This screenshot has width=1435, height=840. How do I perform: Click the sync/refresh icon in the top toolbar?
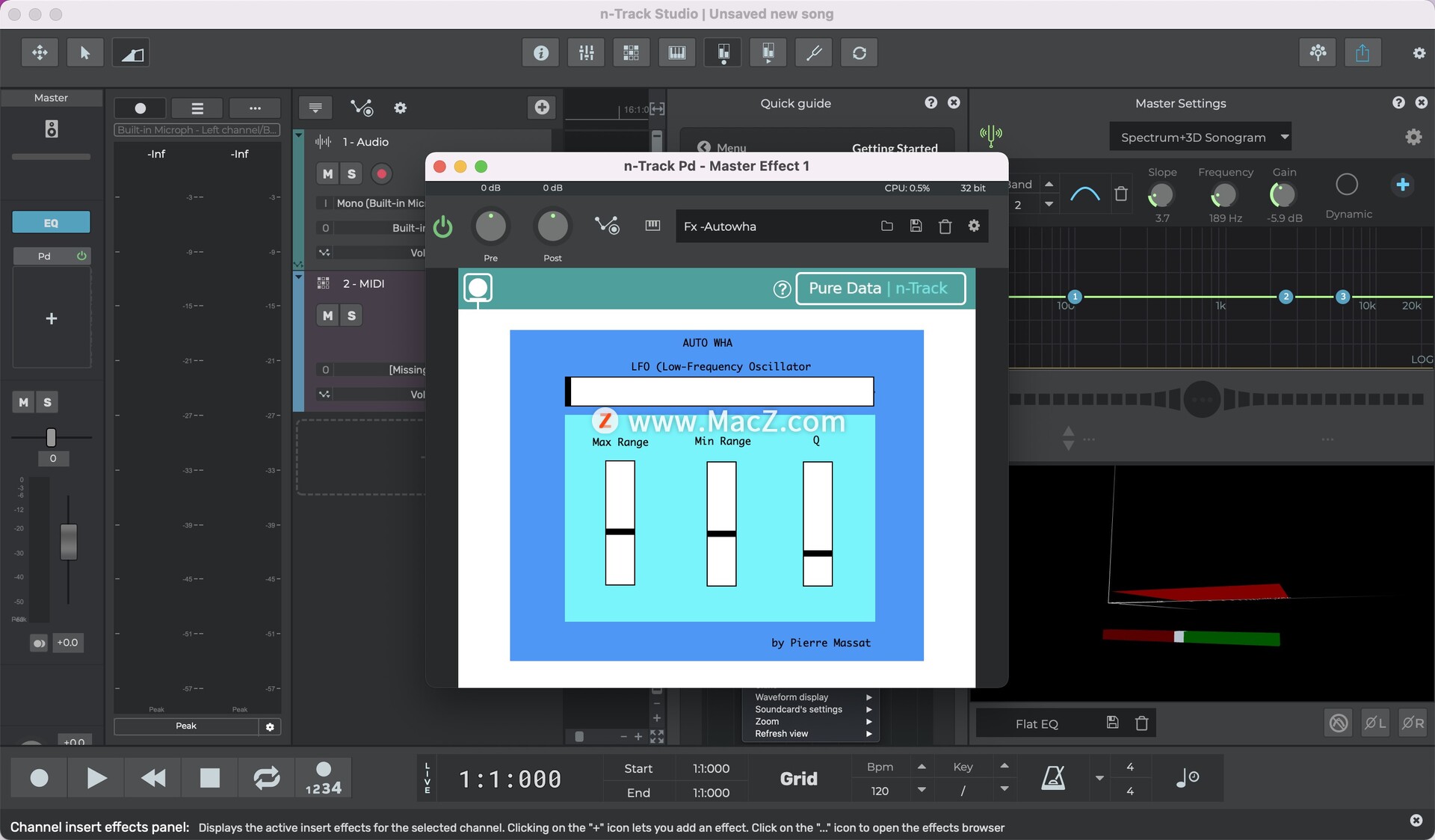point(860,52)
